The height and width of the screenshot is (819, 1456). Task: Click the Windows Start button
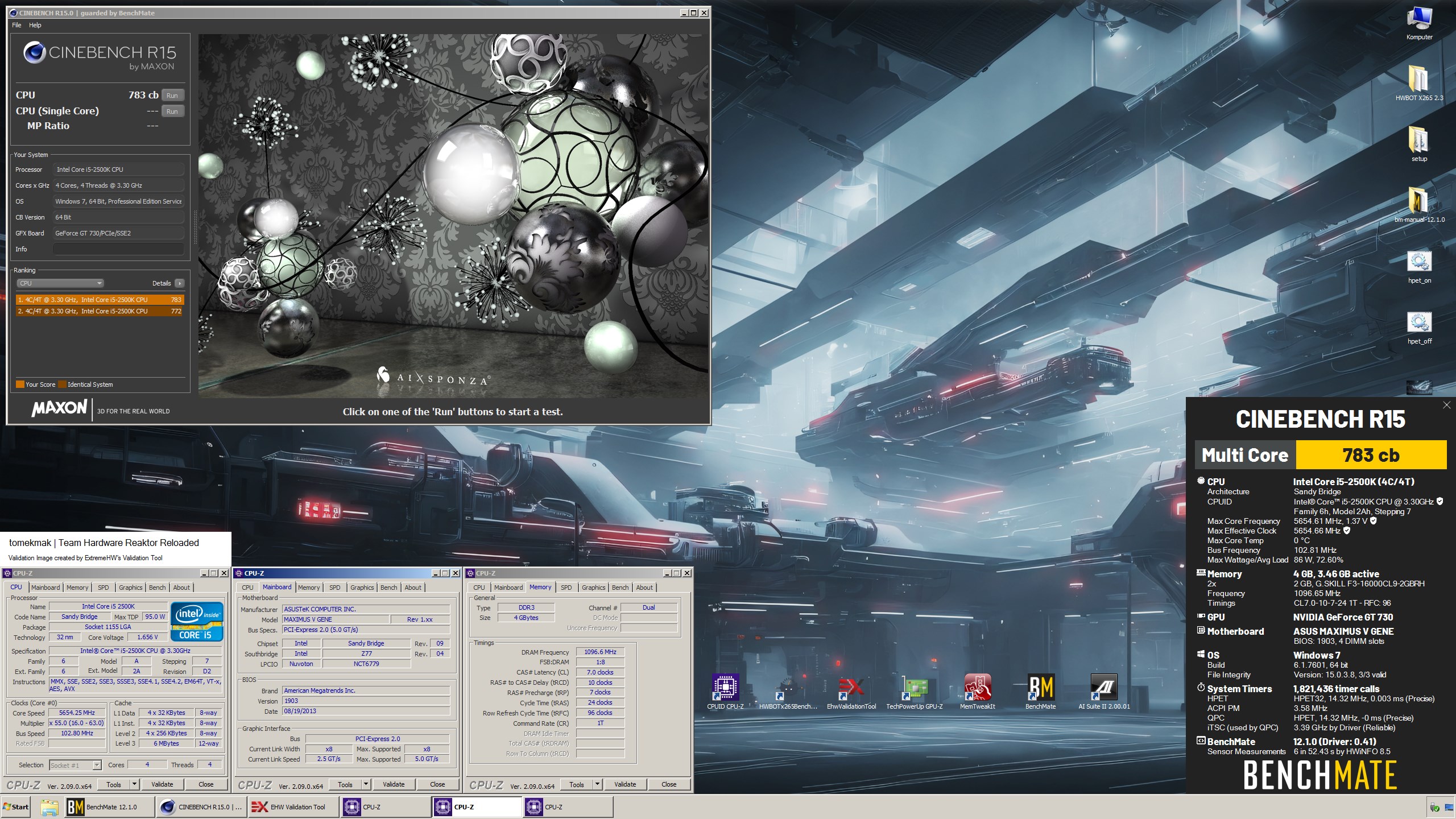tap(16, 806)
